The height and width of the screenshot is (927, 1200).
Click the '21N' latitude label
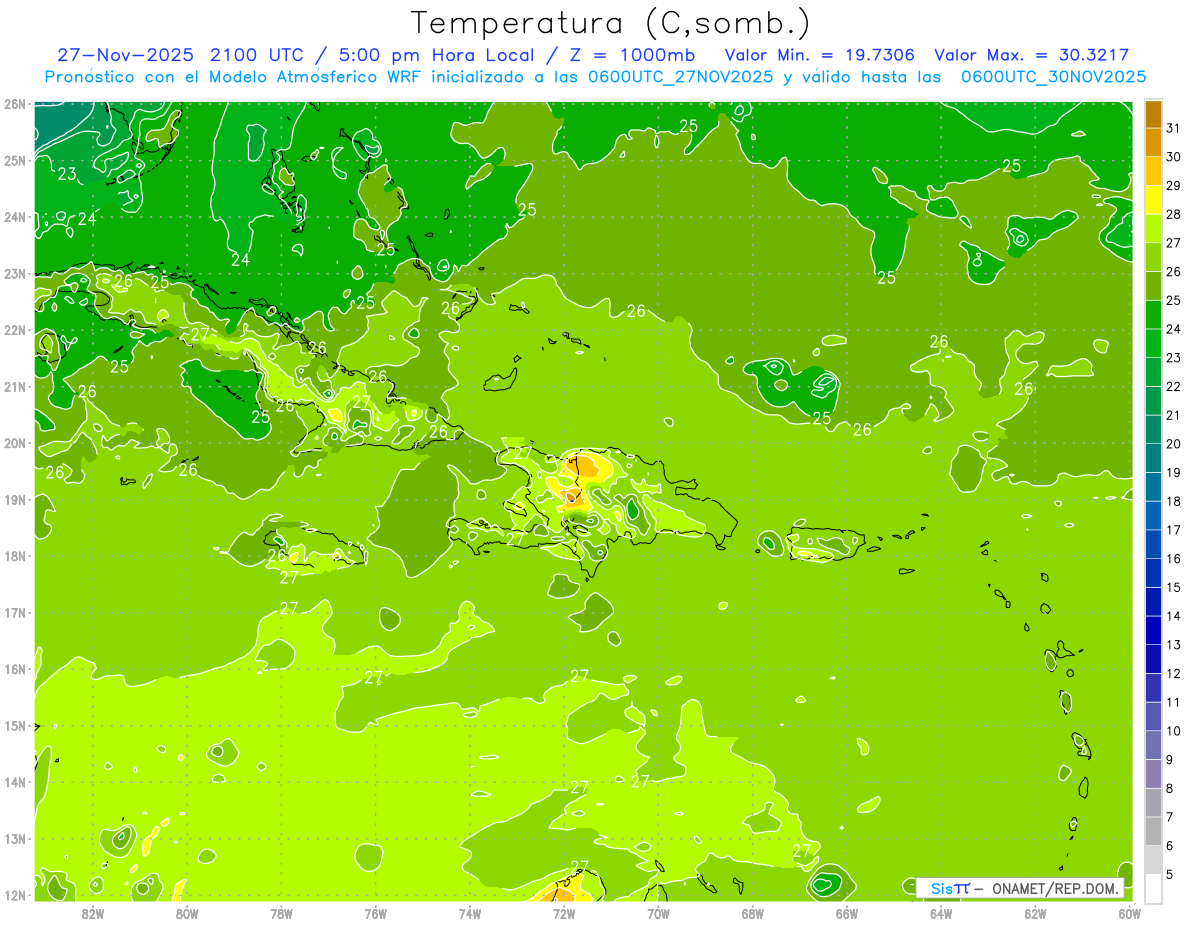[x=15, y=386]
